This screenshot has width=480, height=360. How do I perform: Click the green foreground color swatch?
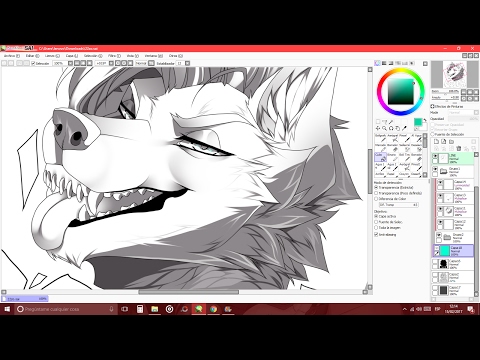418,122
